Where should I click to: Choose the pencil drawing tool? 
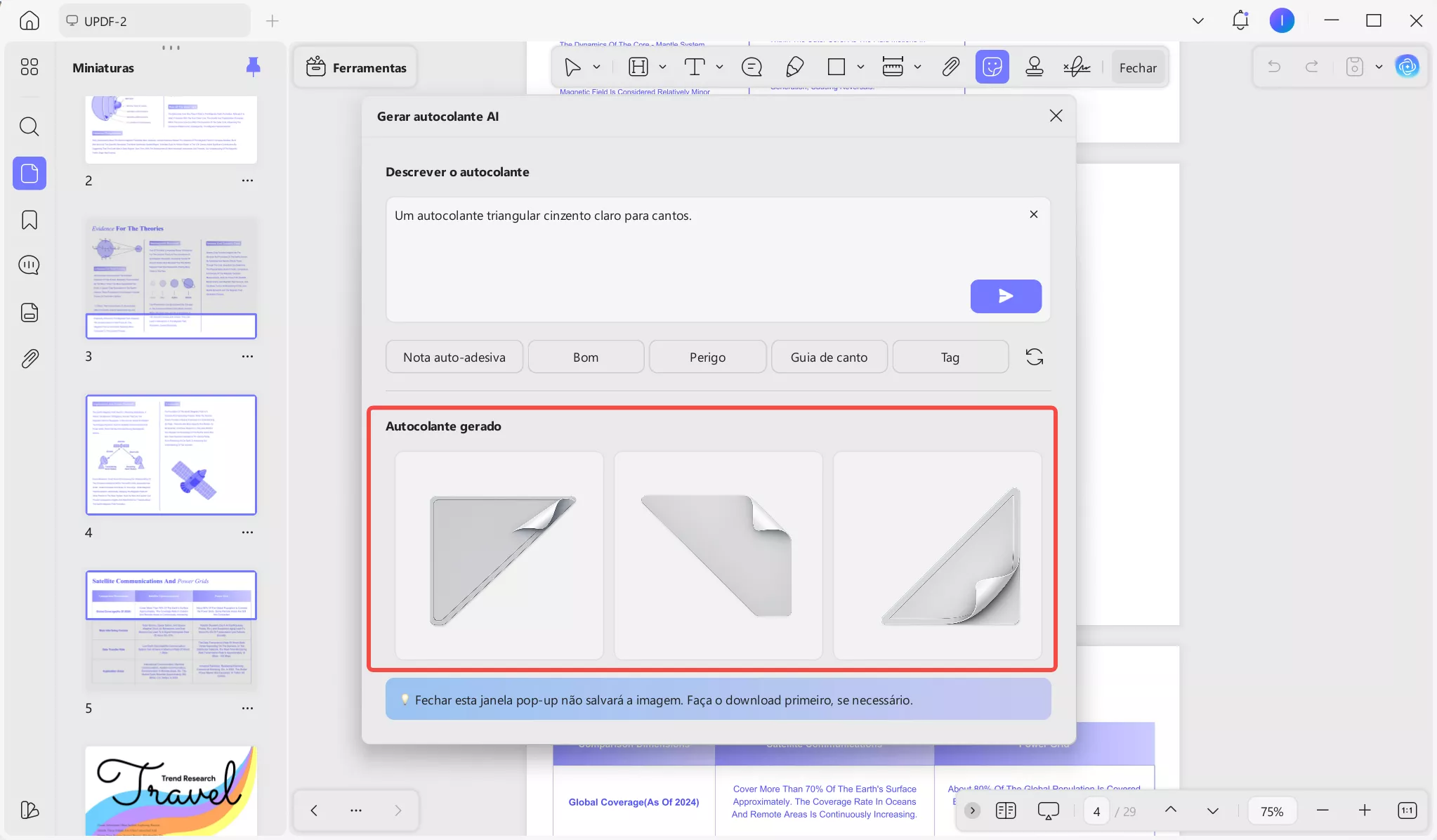794,67
